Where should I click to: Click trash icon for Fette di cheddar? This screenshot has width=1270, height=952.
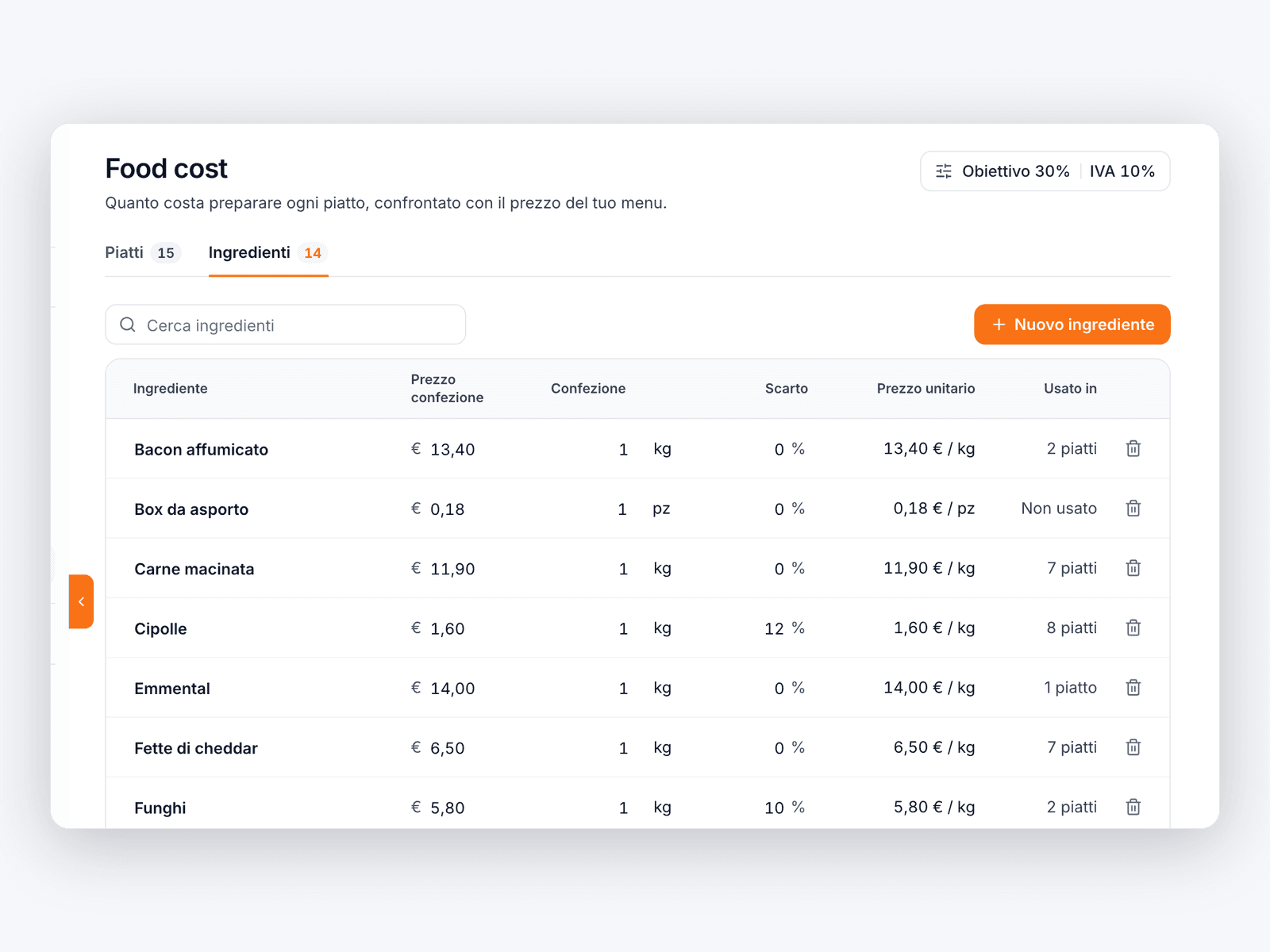[x=1133, y=747]
